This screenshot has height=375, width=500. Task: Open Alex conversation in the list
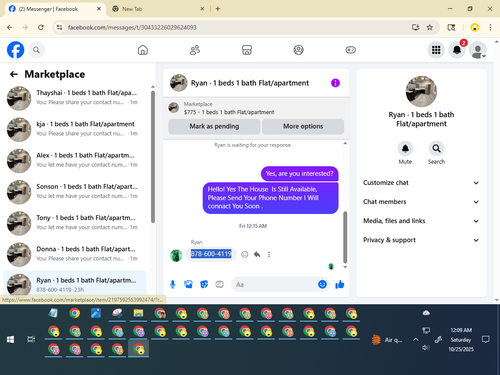tap(75, 160)
